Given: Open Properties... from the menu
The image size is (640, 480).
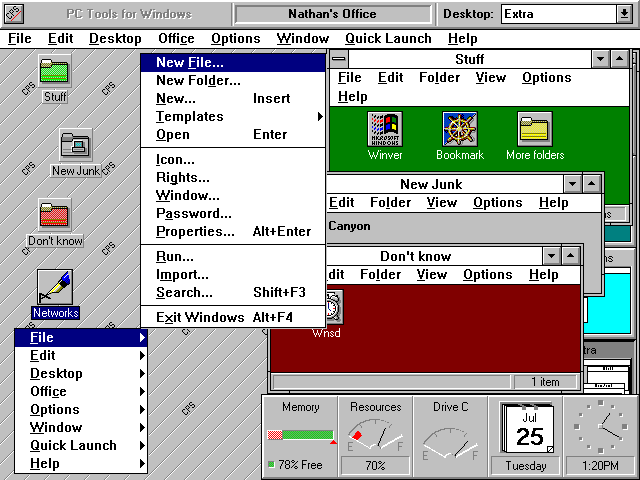Looking at the screenshot, I should tap(233, 231).
